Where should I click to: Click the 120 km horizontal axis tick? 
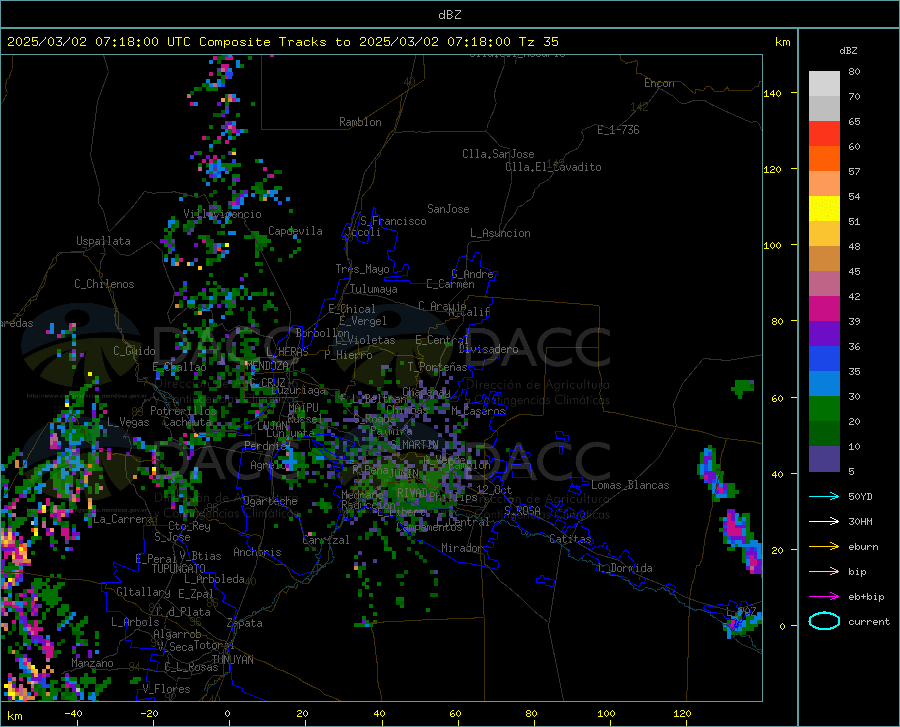[x=682, y=714]
